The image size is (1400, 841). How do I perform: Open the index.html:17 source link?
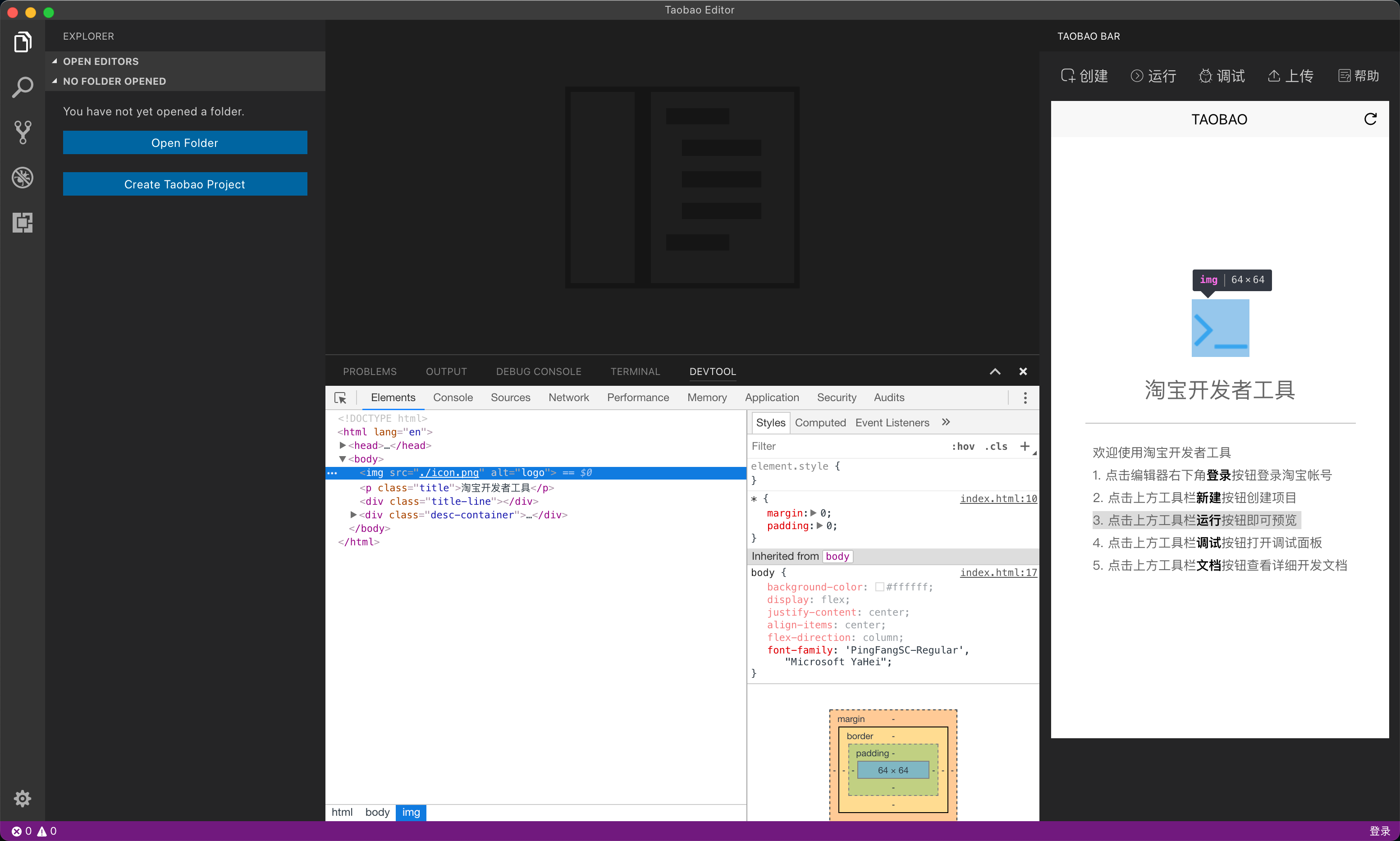[998, 572]
